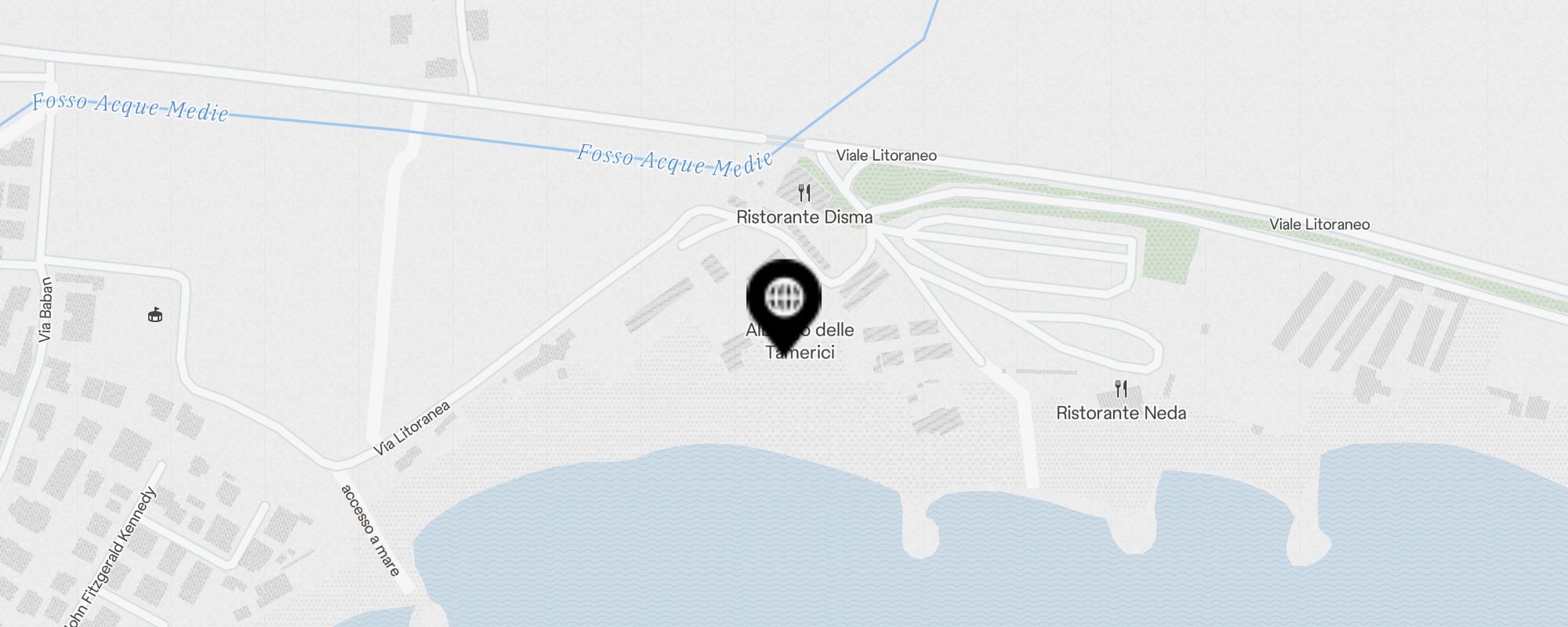Click the Viale Litoraneo label near the bridge
Image resolution: width=1568 pixels, height=627 pixels.
[x=887, y=155]
